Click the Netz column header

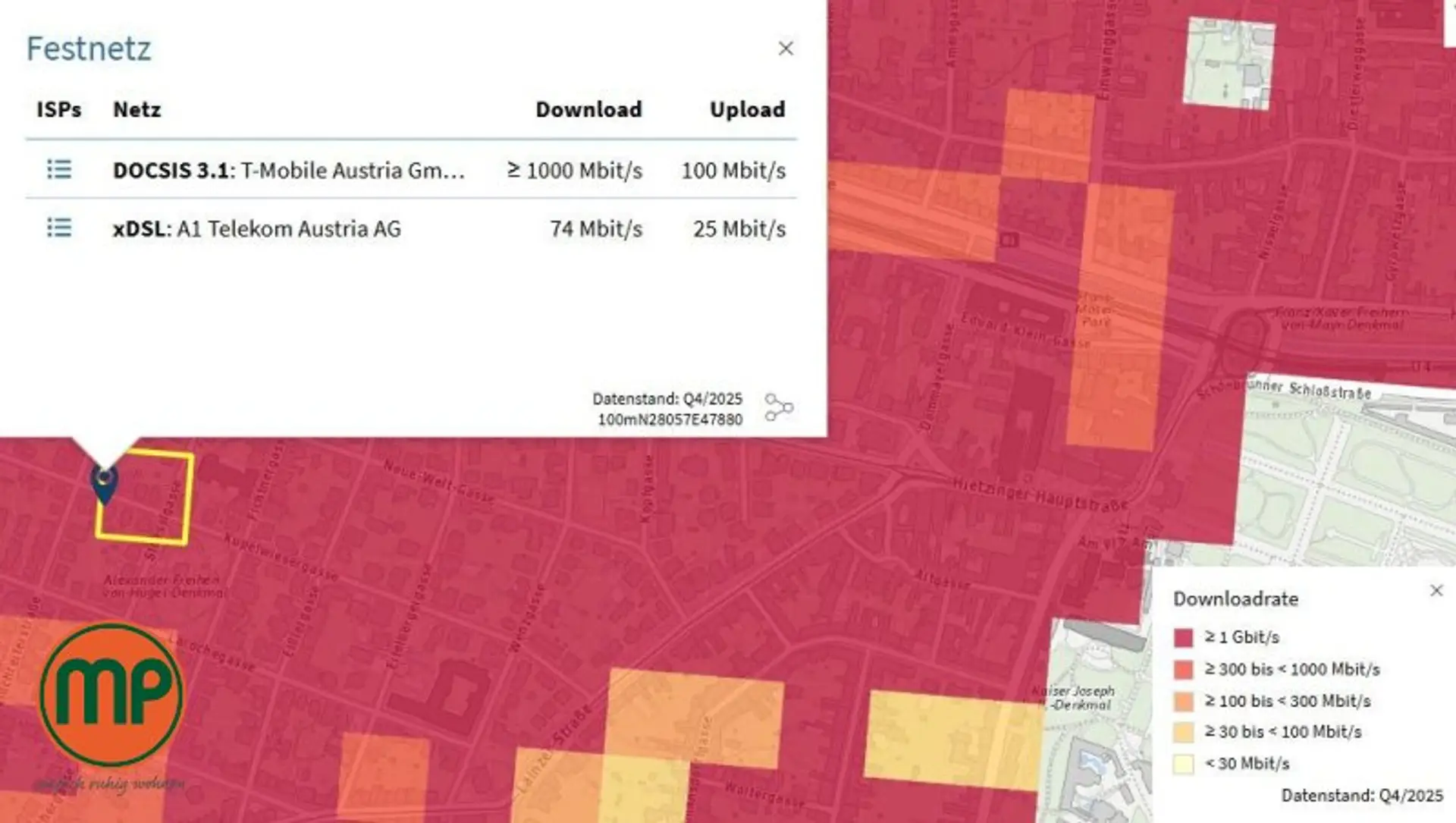tap(137, 109)
